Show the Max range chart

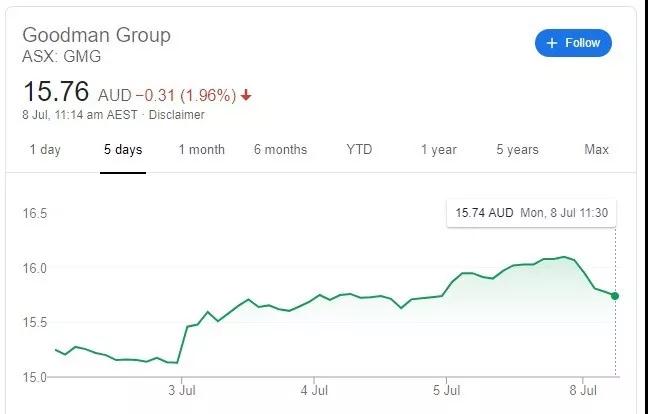(596, 150)
